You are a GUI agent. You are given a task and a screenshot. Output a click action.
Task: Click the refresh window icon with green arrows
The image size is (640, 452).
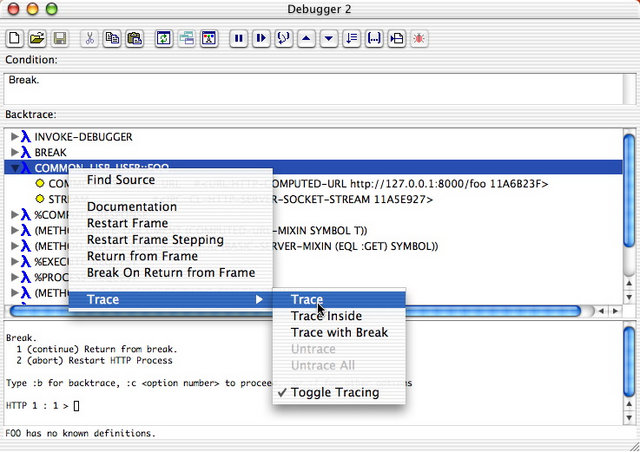[x=164, y=39]
